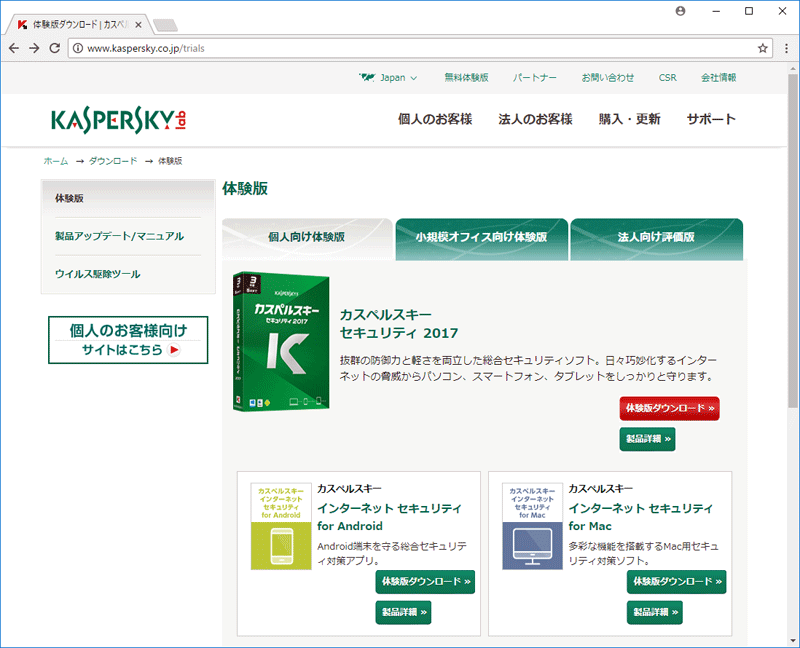Open the CSR top link
The height and width of the screenshot is (648, 800).
click(x=667, y=78)
